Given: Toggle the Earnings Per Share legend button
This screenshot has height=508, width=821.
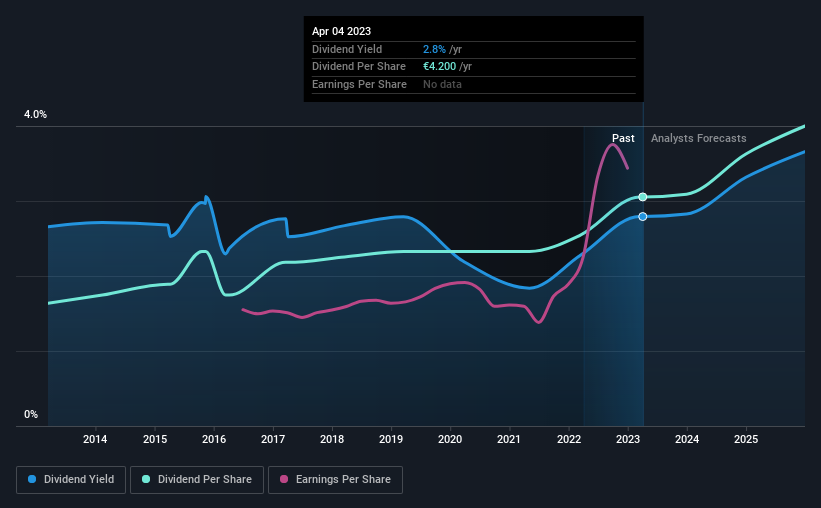Looking at the screenshot, I should 335,480.
